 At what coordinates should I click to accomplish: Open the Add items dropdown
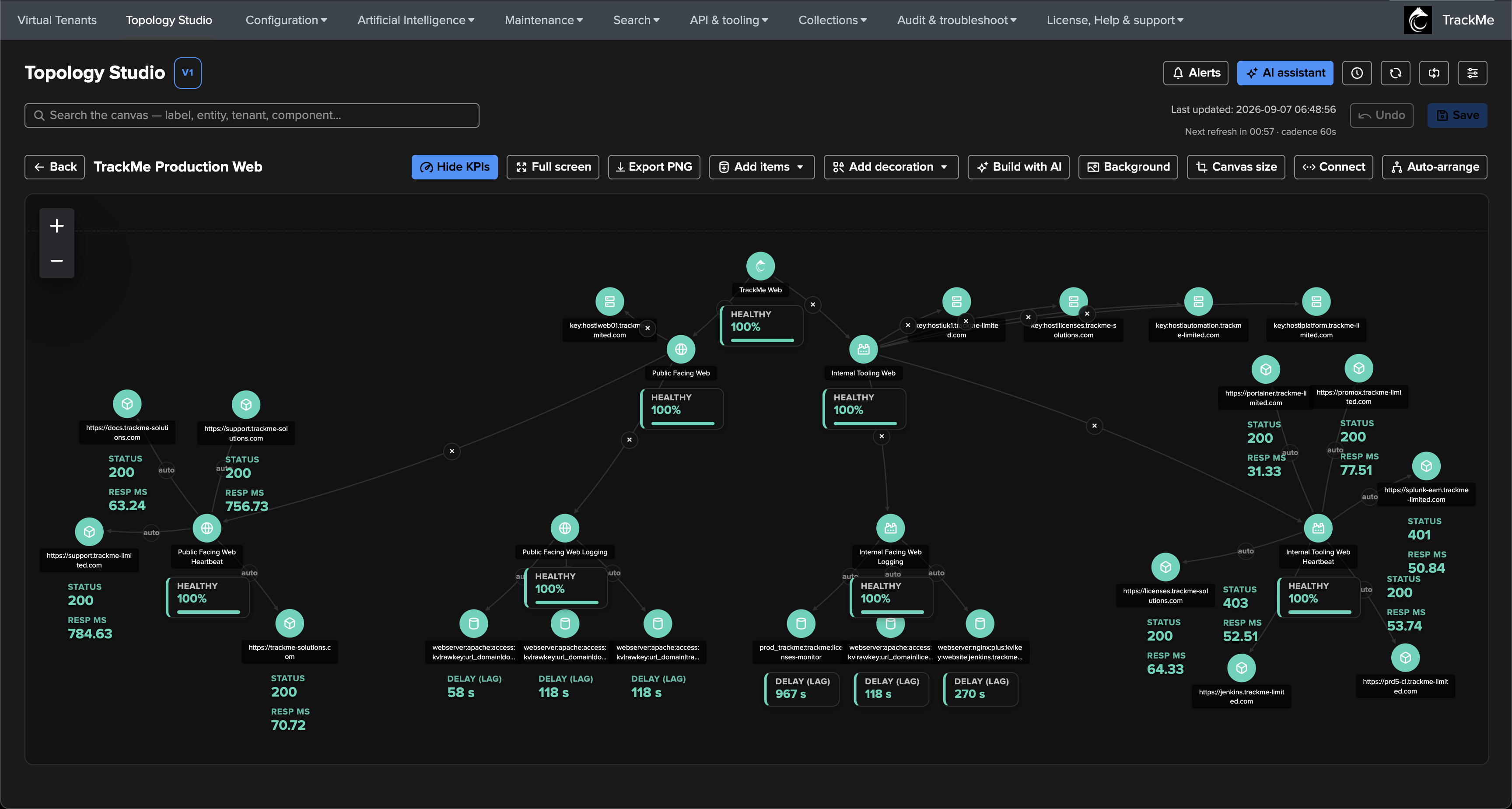tap(762, 167)
